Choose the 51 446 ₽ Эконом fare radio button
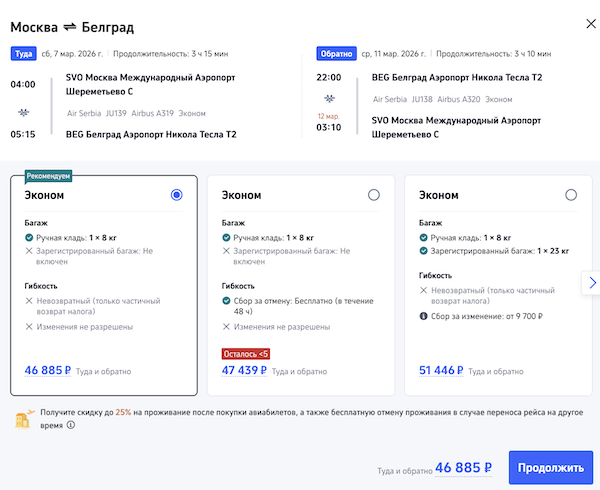The image size is (600, 490). (571, 195)
